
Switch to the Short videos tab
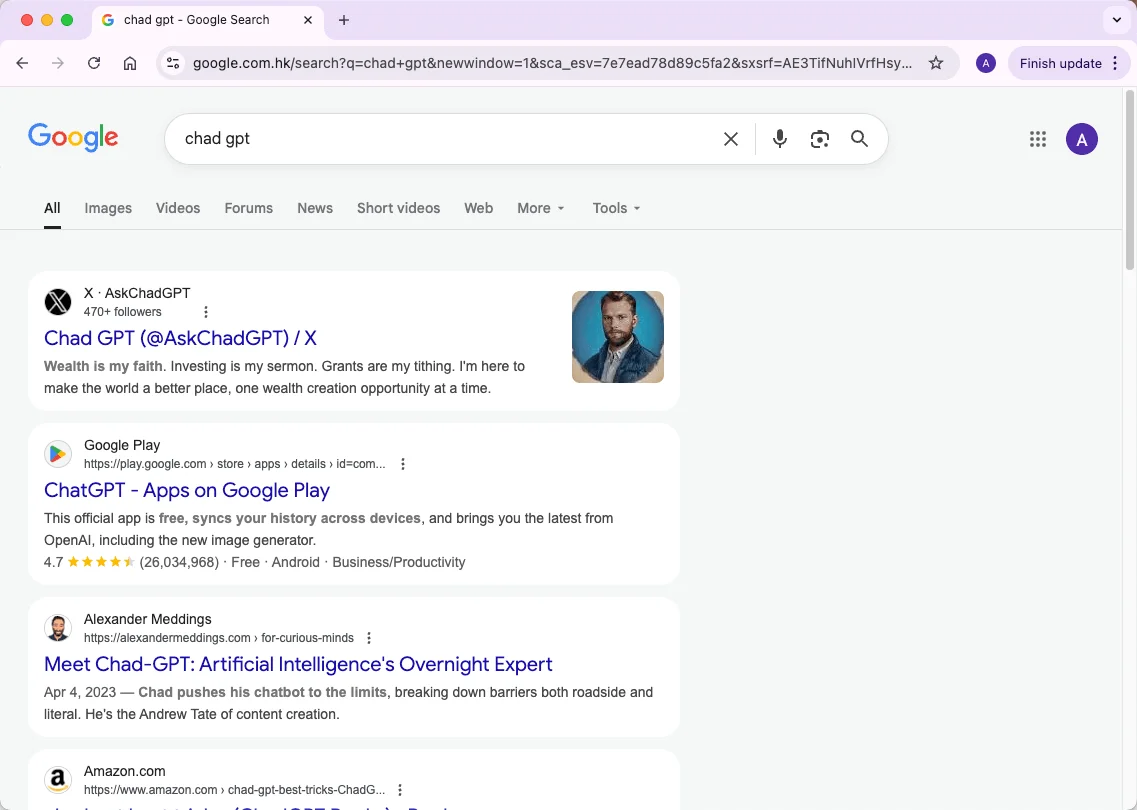pos(398,208)
